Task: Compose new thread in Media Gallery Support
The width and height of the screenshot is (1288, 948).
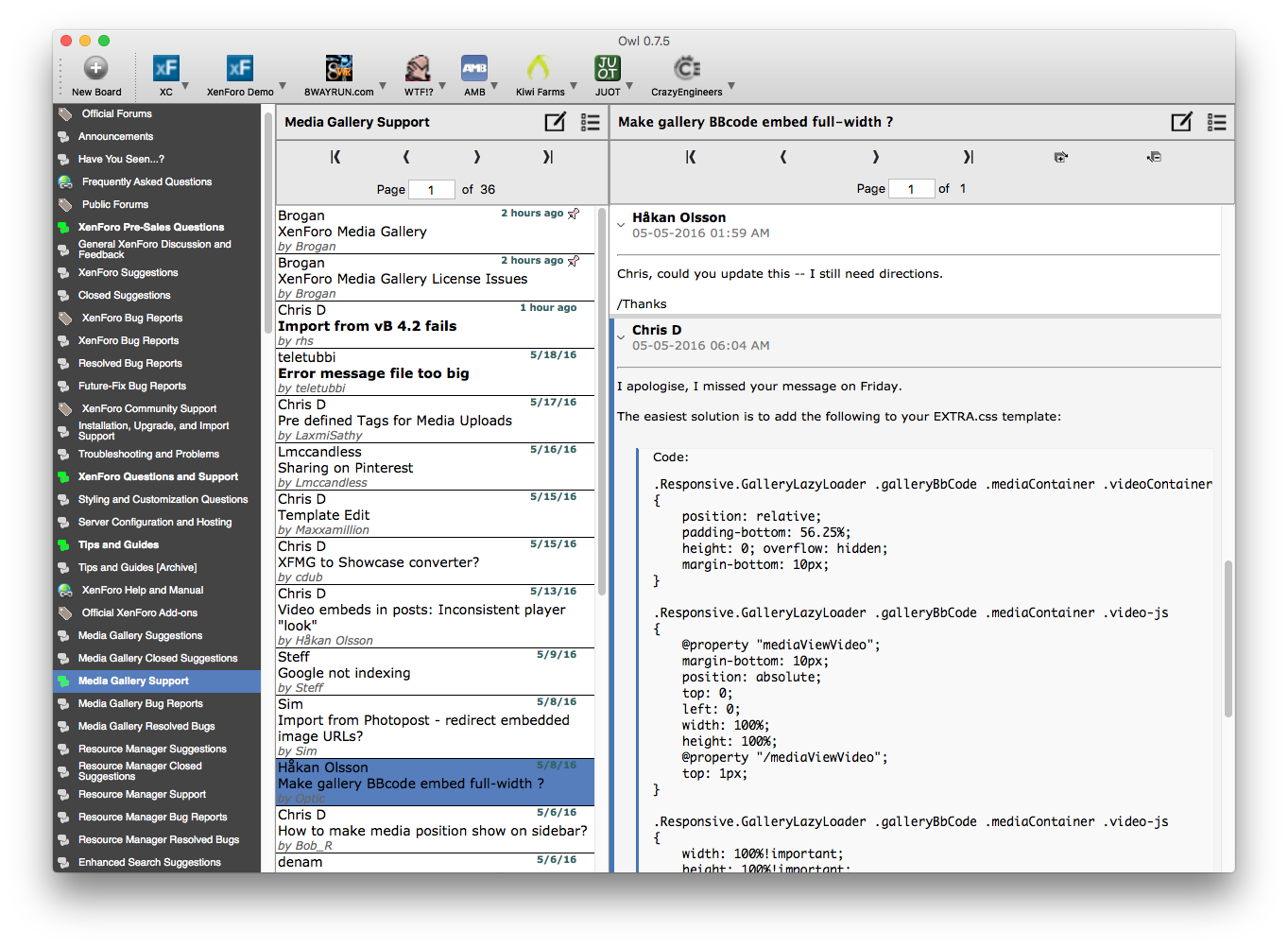Action: (556, 122)
